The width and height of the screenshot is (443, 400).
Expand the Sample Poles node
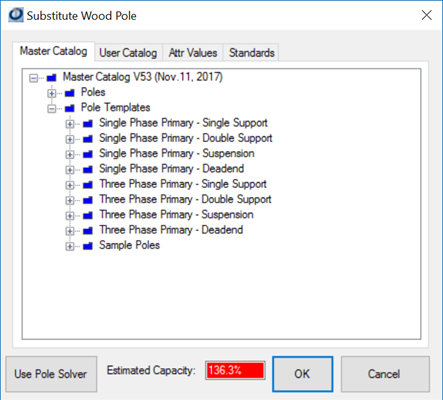pyautogui.click(x=70, y=246)
